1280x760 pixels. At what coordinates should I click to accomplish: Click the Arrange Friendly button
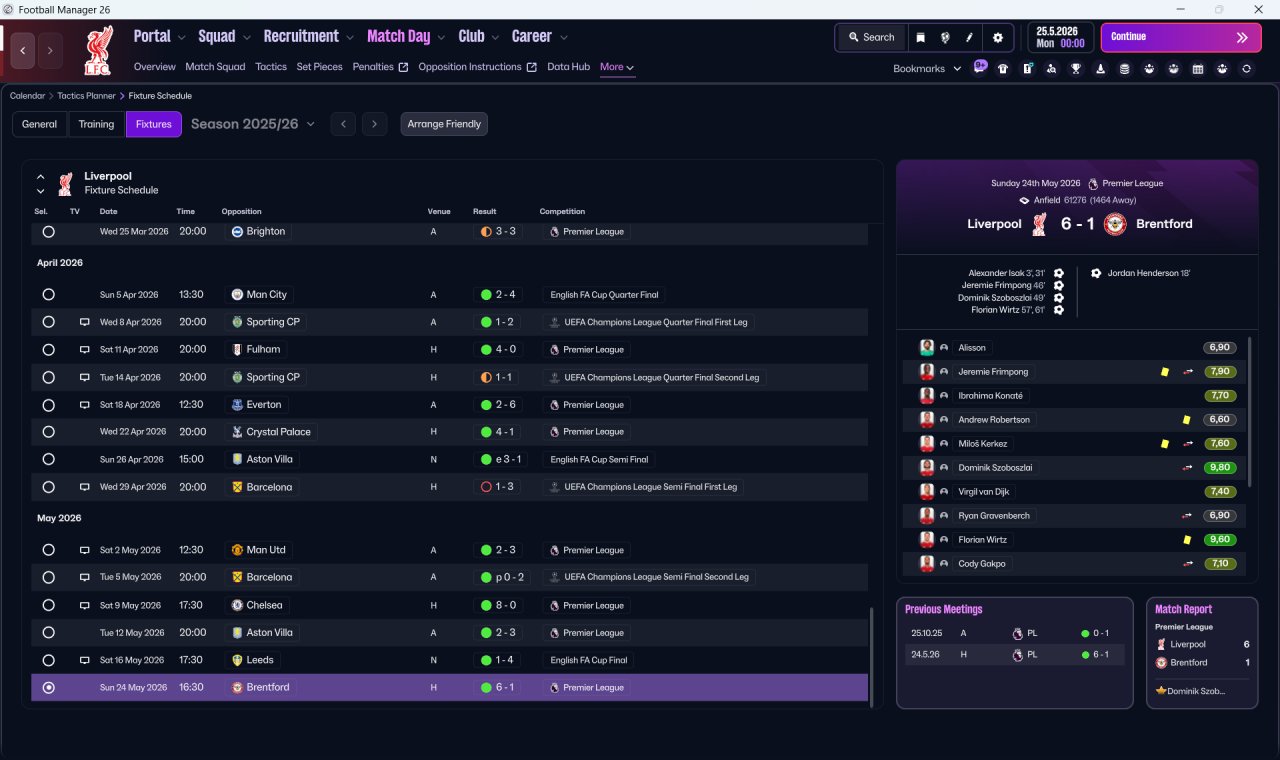(444, 124)
